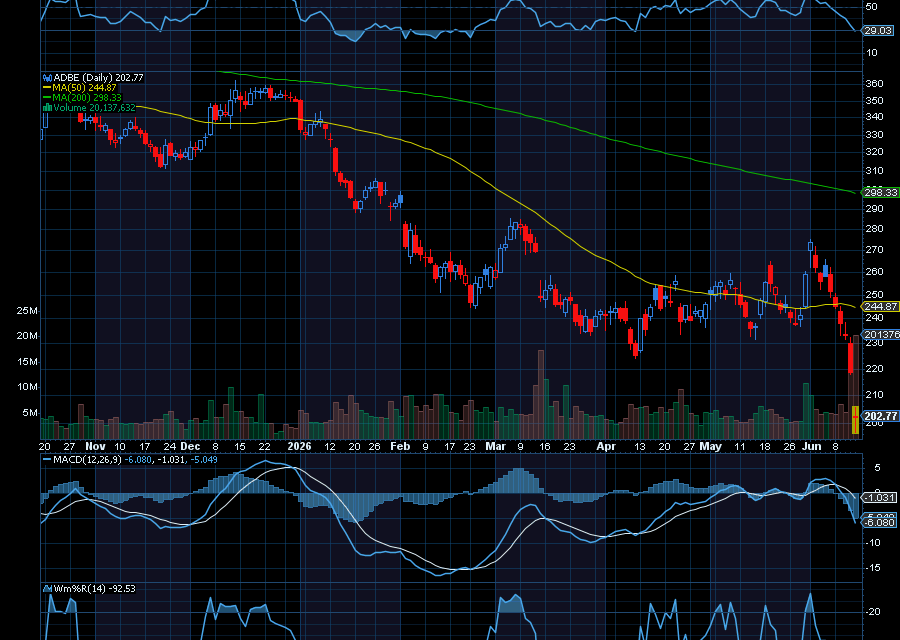Click the -1.031 MACD value tag
Viewport: 900px width, 640px height.
click(879, 498)
